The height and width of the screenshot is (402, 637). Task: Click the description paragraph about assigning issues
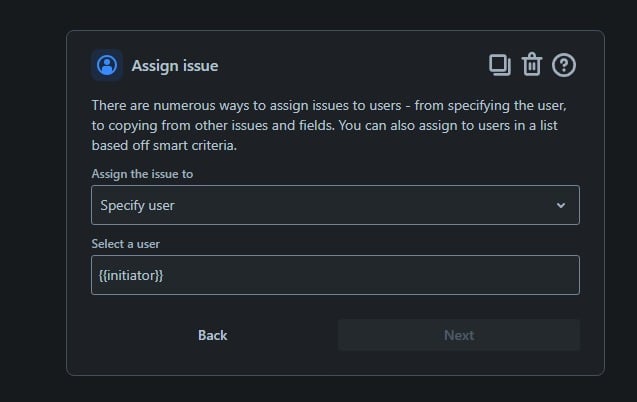tap(329, 125)
